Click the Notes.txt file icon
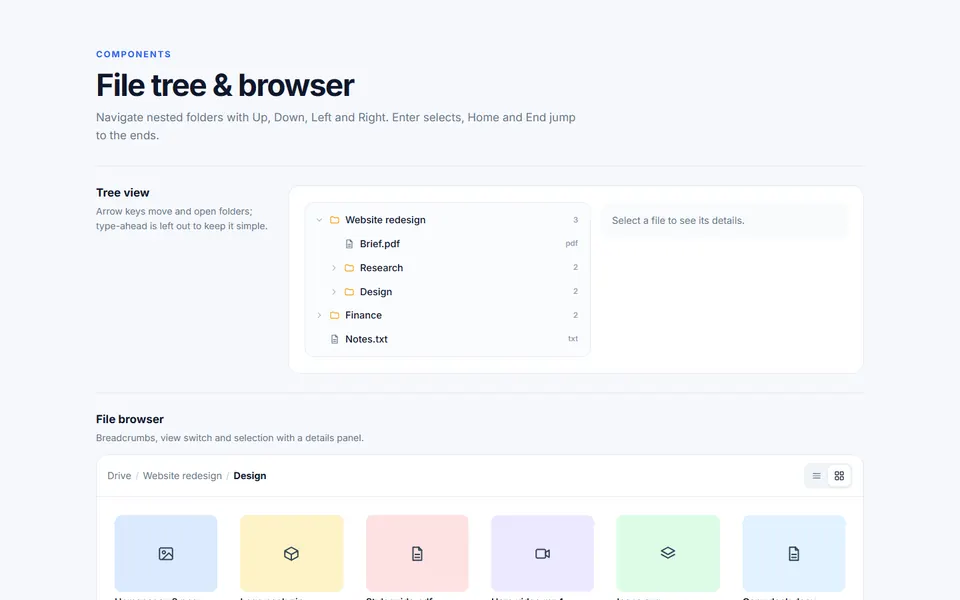 pos(334,339)
